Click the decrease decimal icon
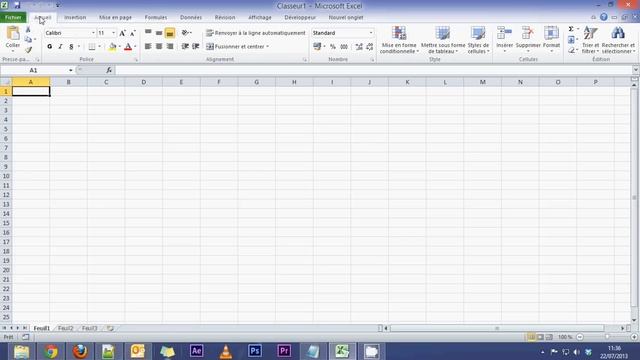The width and height of the screenshot is (640, 360). (370, 47)
